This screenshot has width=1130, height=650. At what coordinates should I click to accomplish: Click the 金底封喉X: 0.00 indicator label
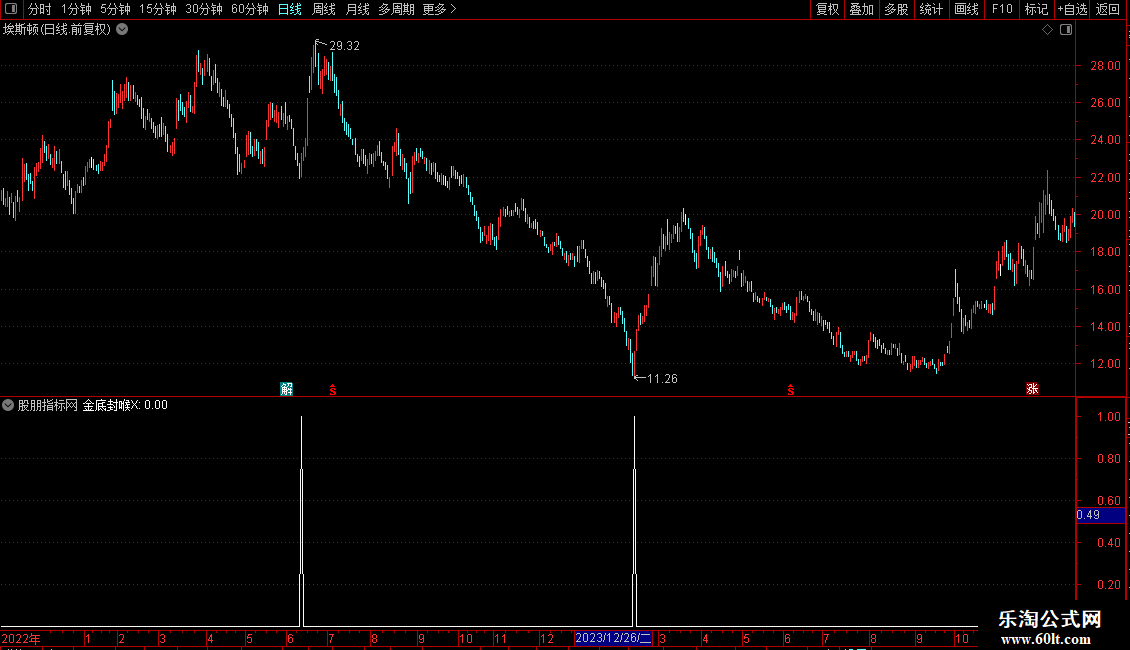click(125, 405)
